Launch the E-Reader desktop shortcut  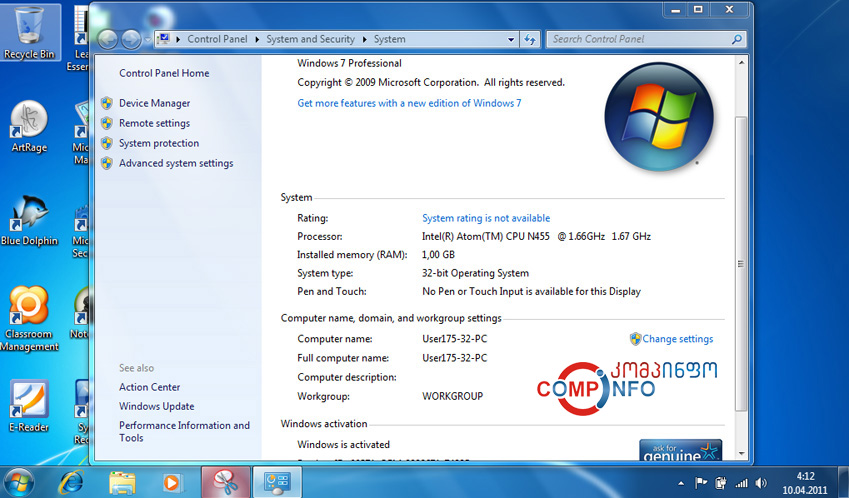point(29,406)
